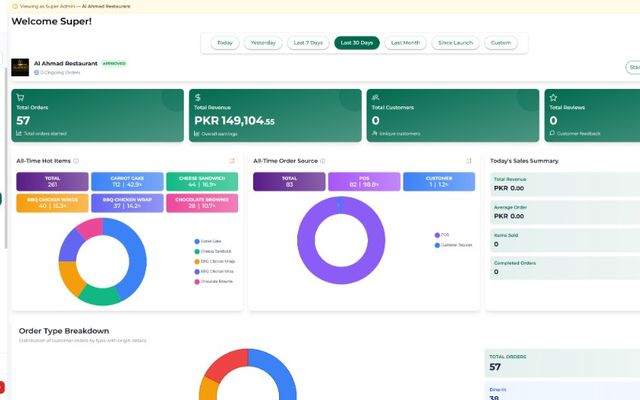
Task: Click the vertical scrollbar on the left edge
Action: [6, 157]
